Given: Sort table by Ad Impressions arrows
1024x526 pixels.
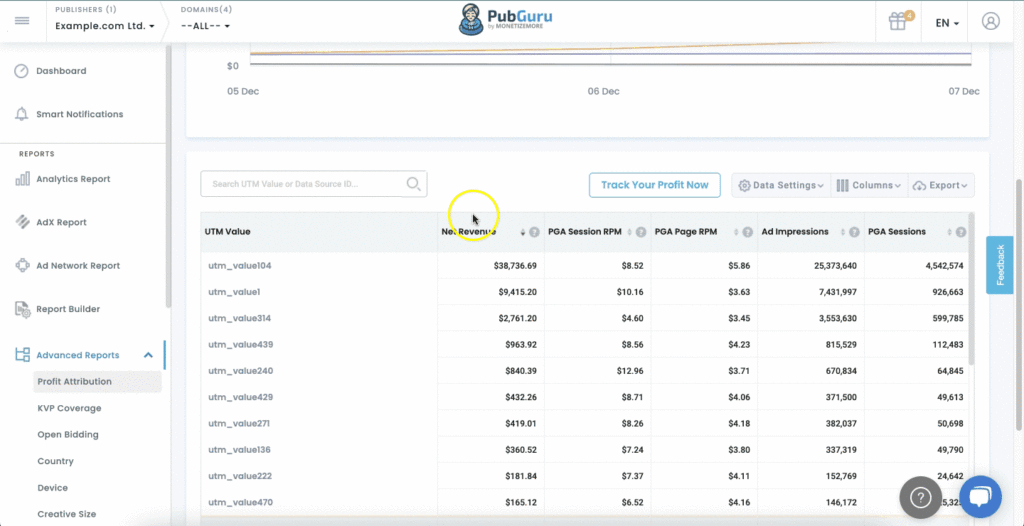Looking at the screenshot, I should pyautogui.click(x=840, y=232).
